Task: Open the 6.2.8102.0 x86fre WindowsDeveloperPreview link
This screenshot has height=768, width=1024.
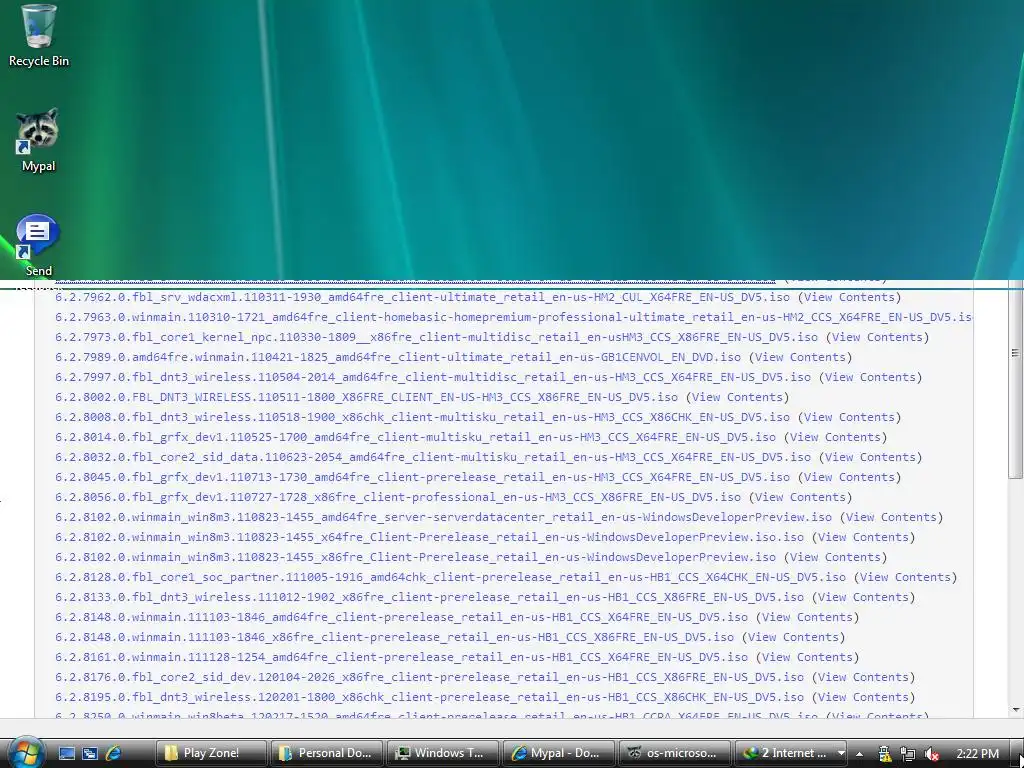Action: [415, 557]
